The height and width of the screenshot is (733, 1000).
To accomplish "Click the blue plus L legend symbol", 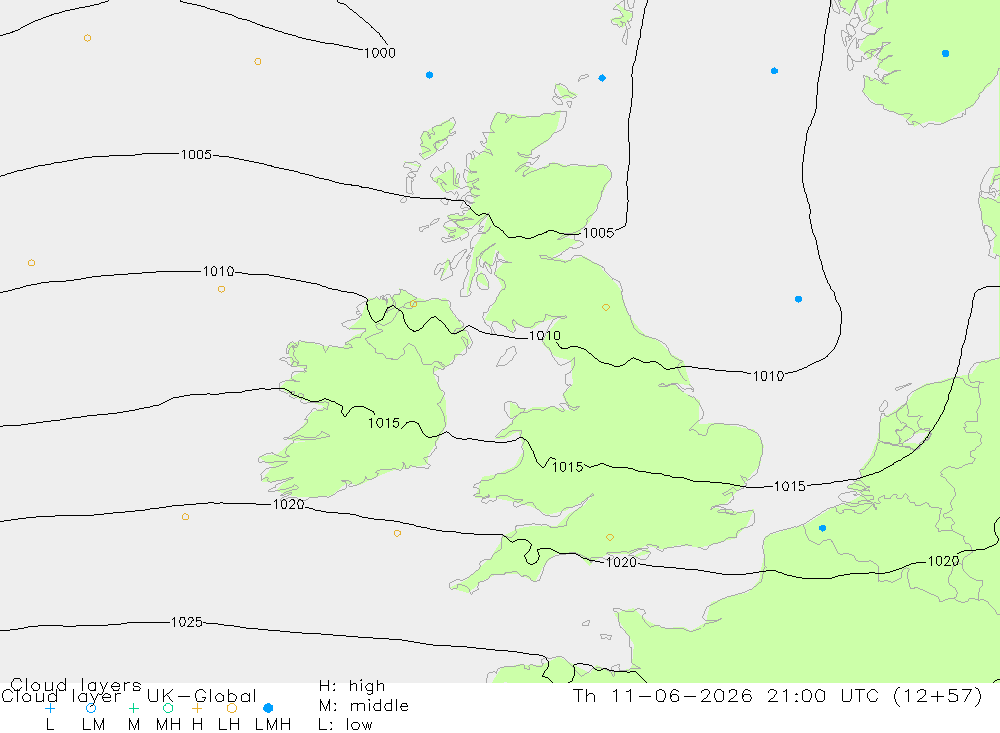I will 50,708.
